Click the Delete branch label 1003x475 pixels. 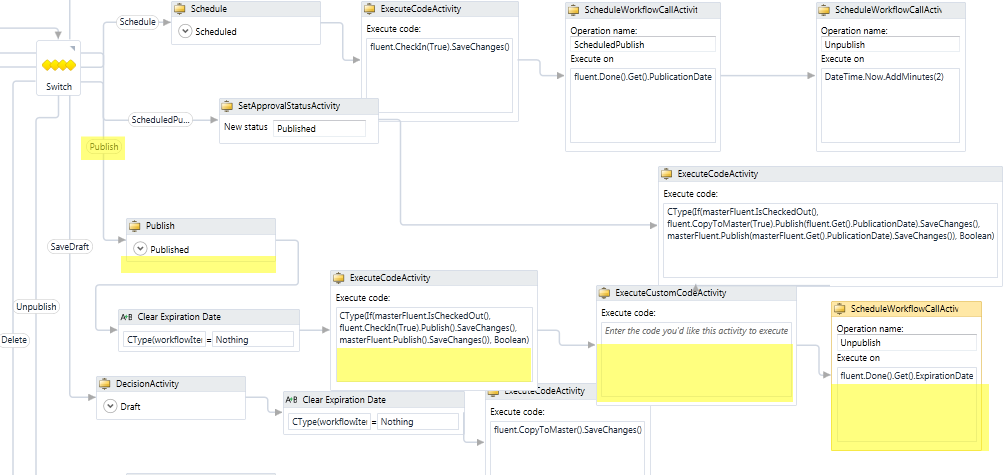(14, 340)
